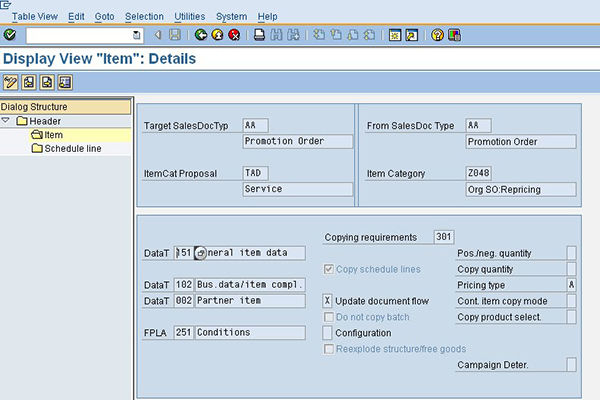600x400 pixels.
Task: Click the From SalesDoc Type AA field
Action: pos(479,125)
